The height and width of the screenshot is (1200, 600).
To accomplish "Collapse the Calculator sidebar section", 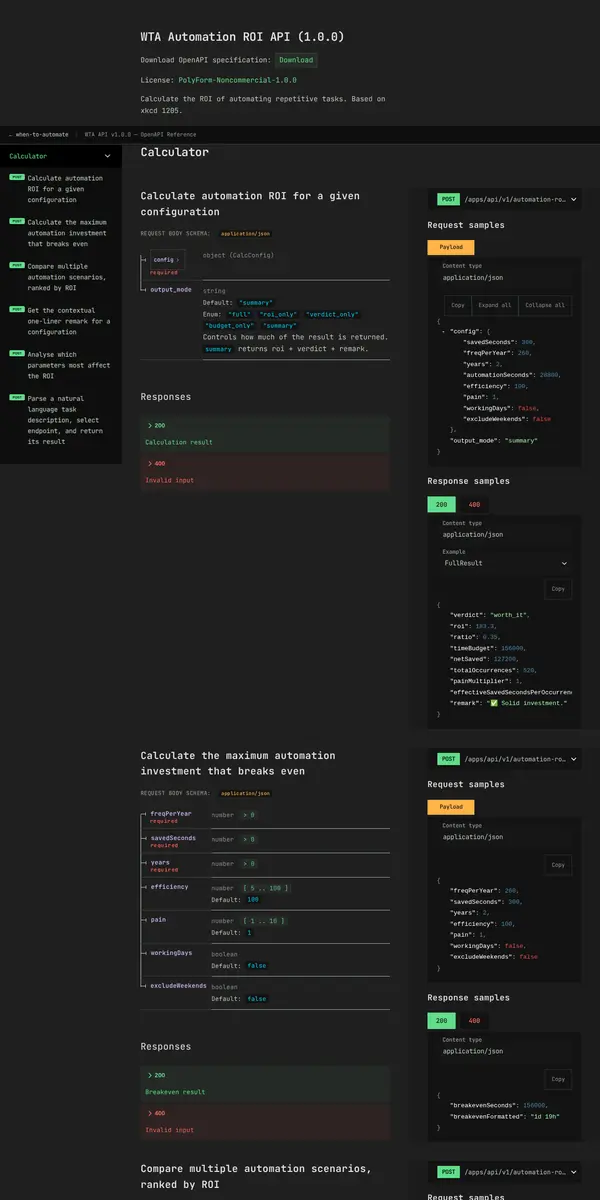I will [61, 156].
